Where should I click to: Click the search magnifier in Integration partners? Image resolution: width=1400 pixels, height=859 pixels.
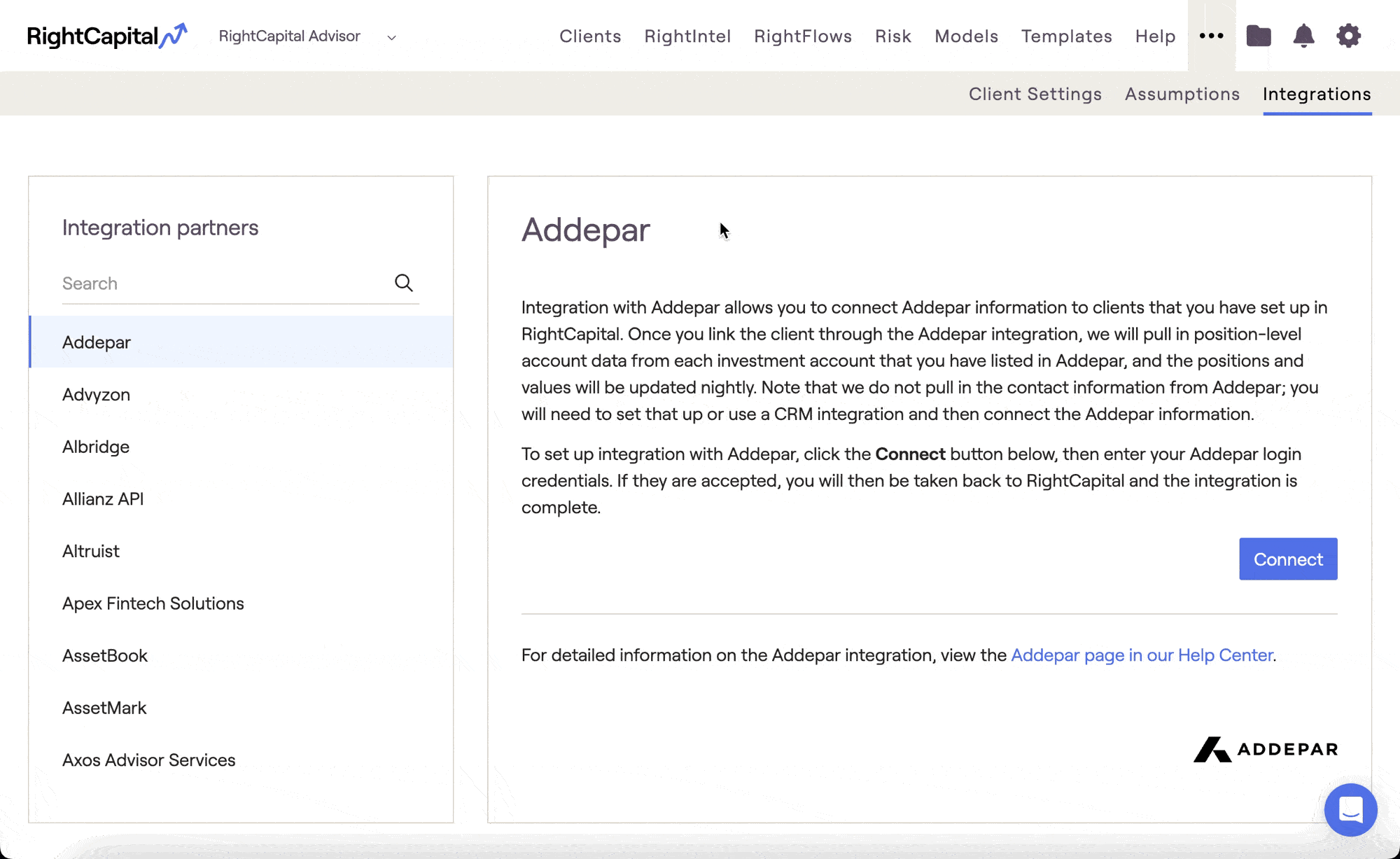pos(404,283)
